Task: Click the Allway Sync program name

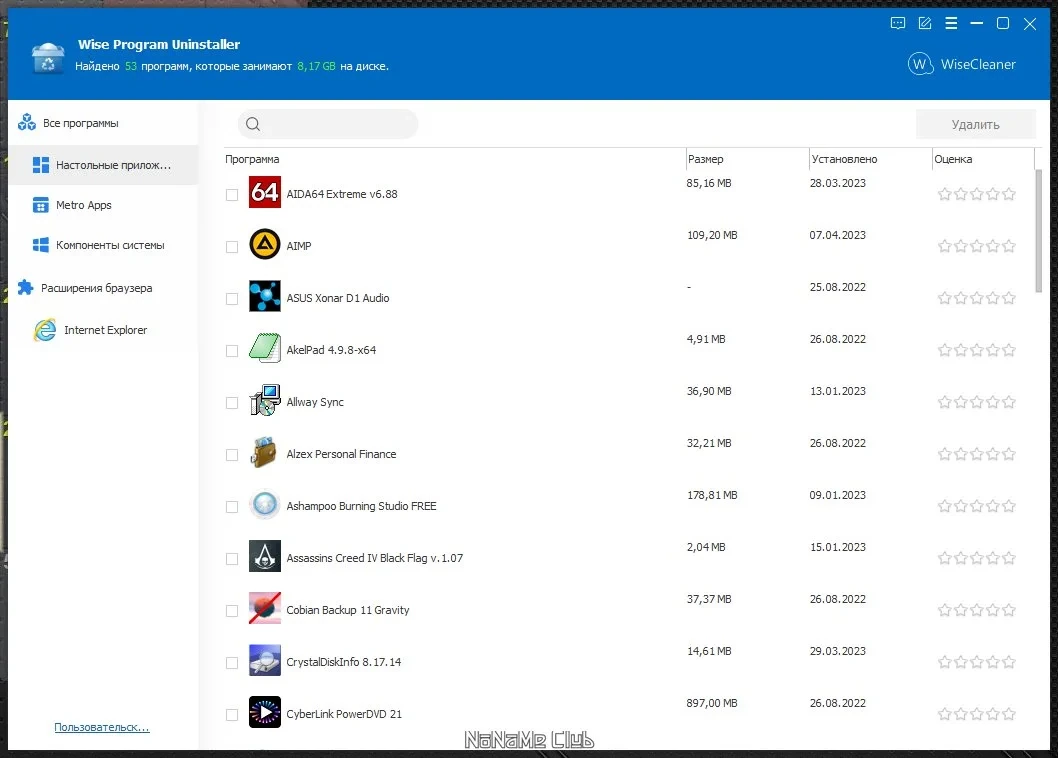Action: click(315, 402)
